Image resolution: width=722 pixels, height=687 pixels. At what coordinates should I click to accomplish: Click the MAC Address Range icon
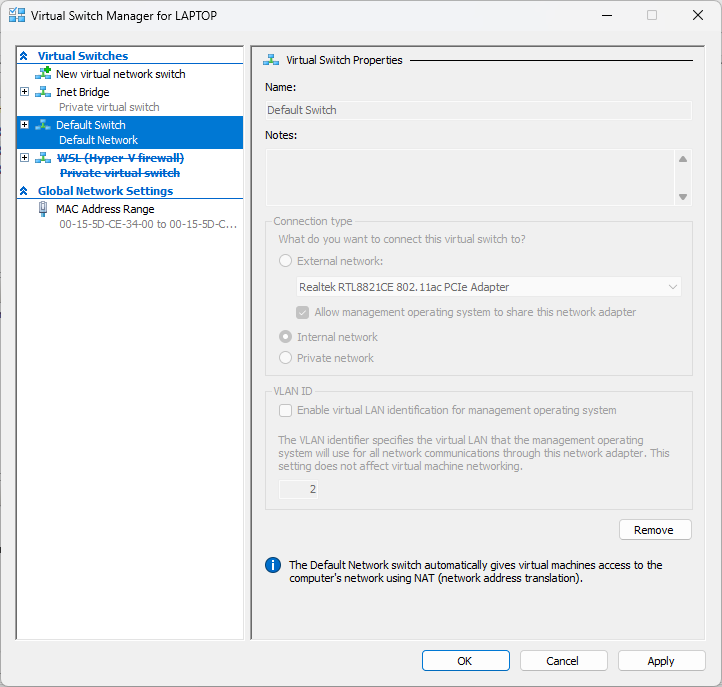pos(43,209)
